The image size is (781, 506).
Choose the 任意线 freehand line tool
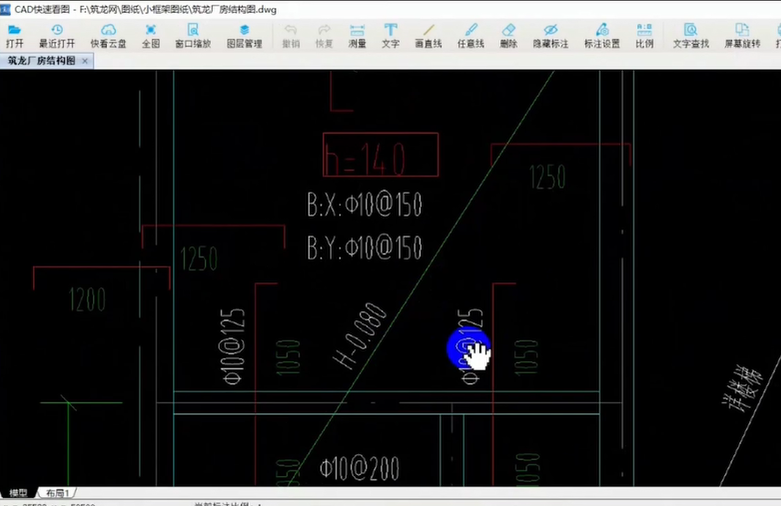[470, 35]
